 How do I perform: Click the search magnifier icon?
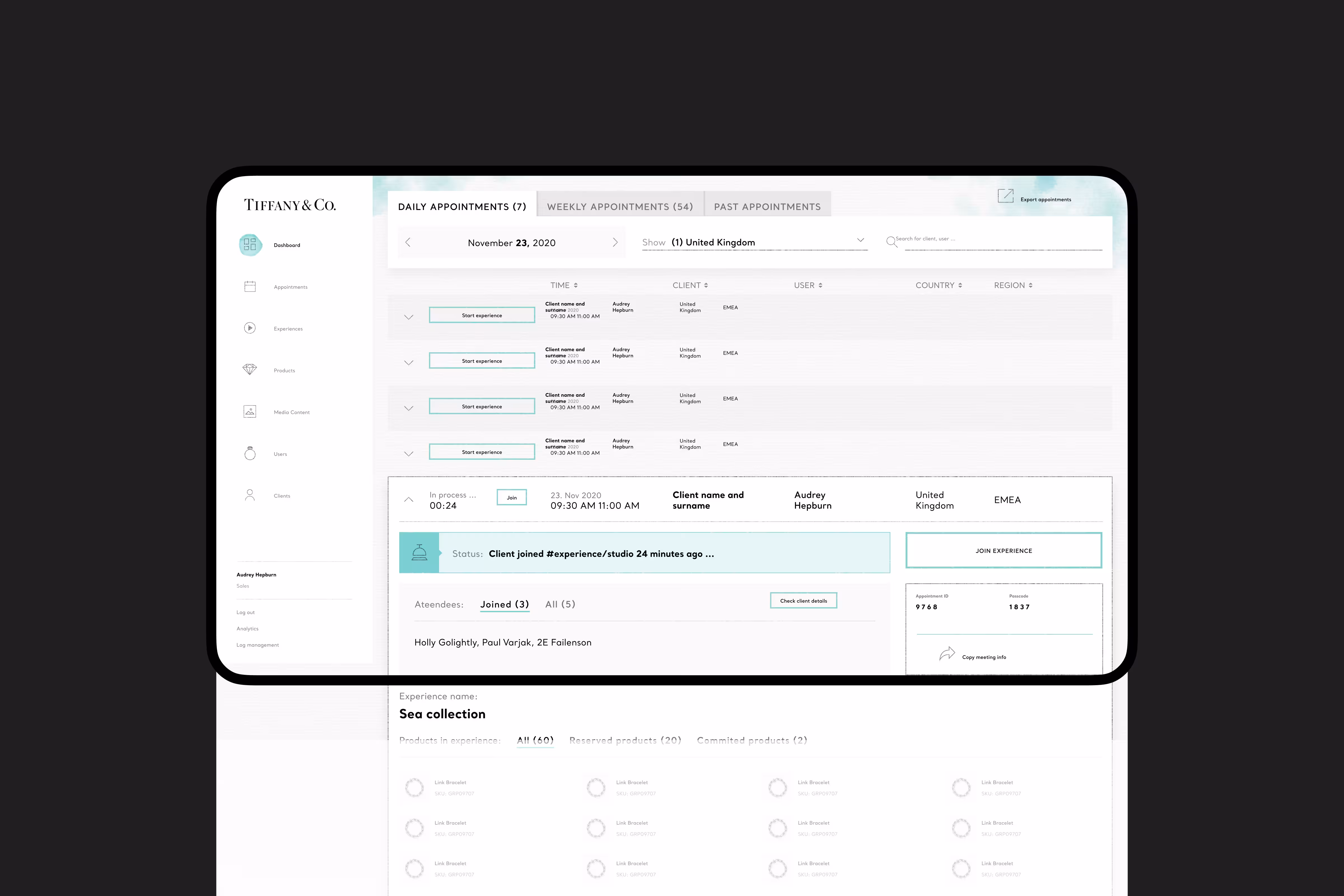point(892,242)
